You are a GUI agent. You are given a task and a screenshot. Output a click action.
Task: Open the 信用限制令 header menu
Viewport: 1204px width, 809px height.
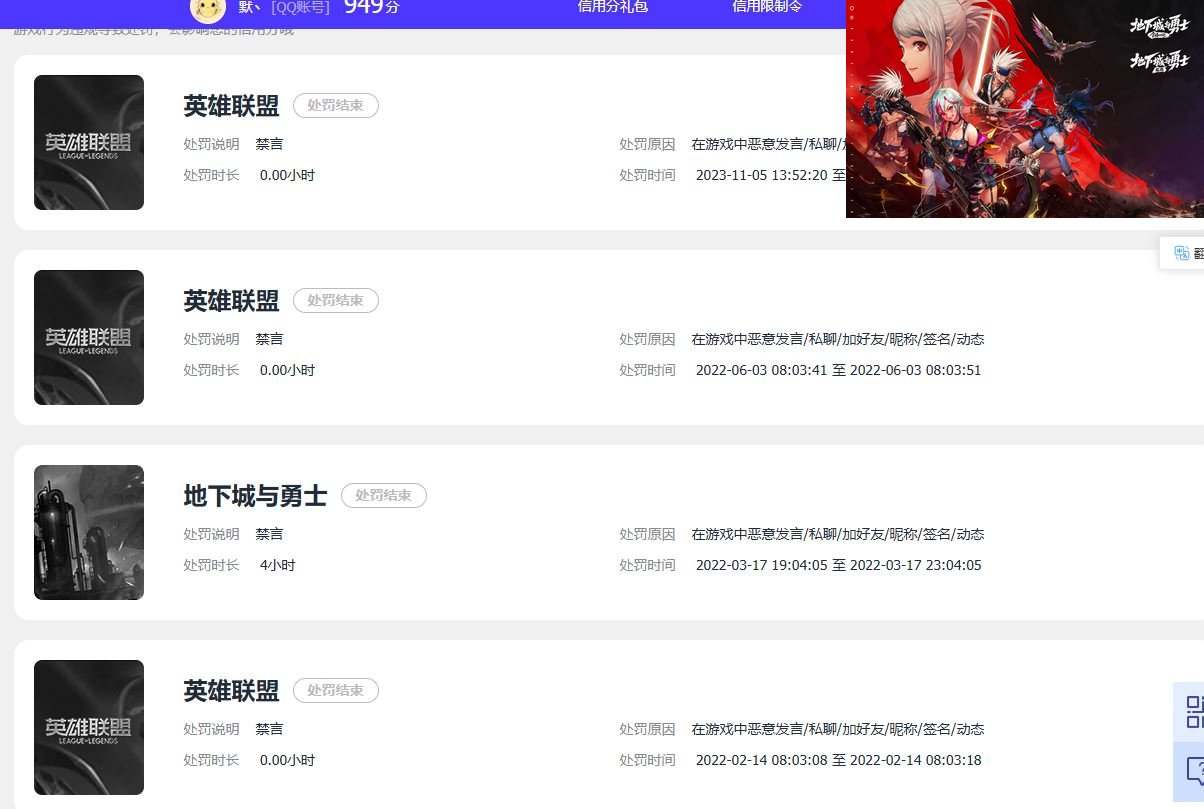767,6
